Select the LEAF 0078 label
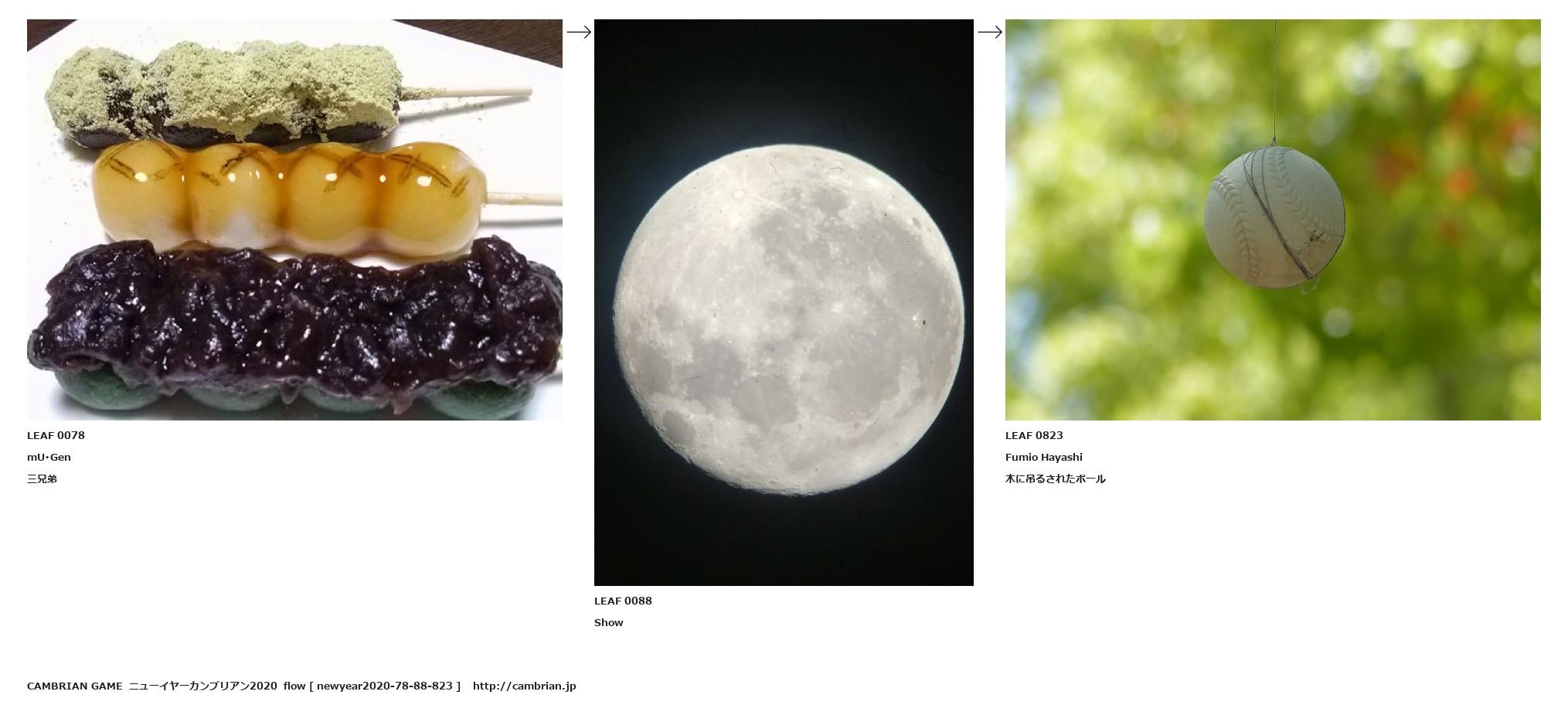 point(56,435)
